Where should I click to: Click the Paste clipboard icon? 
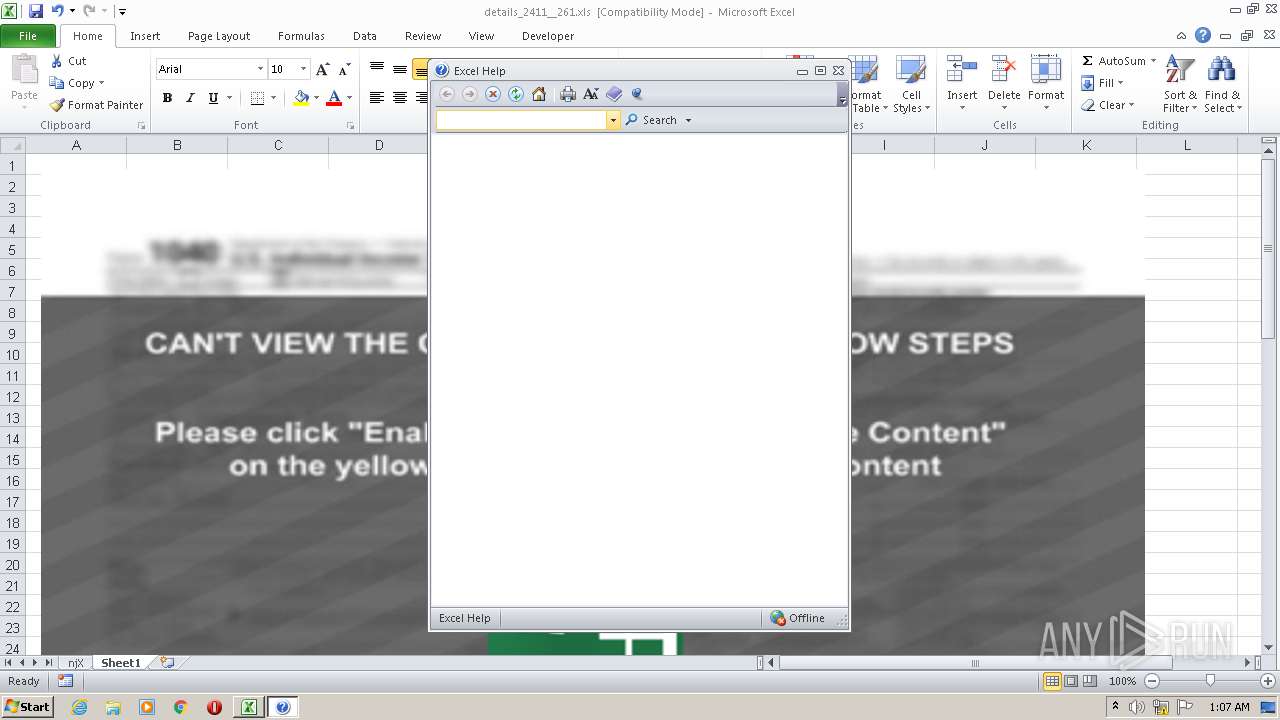coord(24,70)
